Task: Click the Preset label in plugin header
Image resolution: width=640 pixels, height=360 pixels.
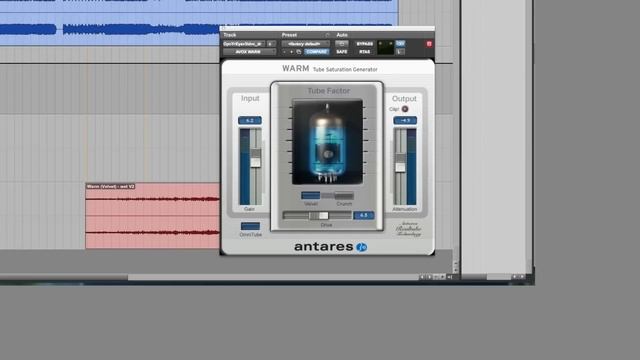Action: point(289,35)
